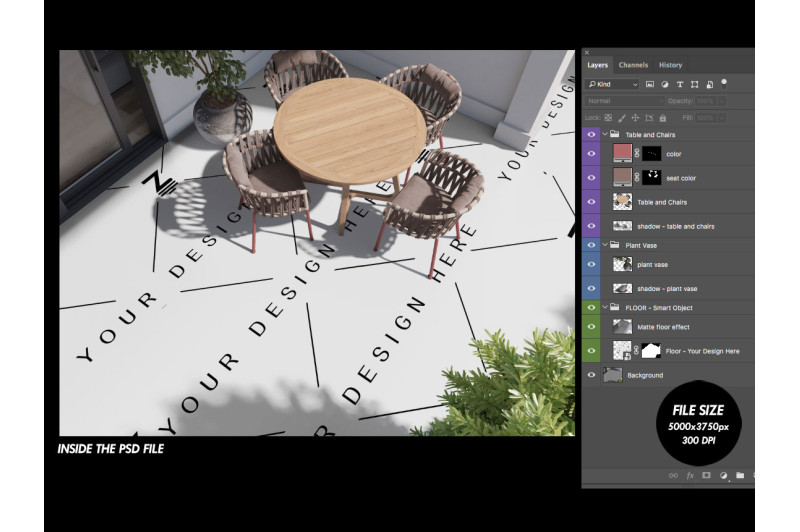
Task: Hide the Plant Vase group
Action: pyautogui.click(x=591, y=245)
